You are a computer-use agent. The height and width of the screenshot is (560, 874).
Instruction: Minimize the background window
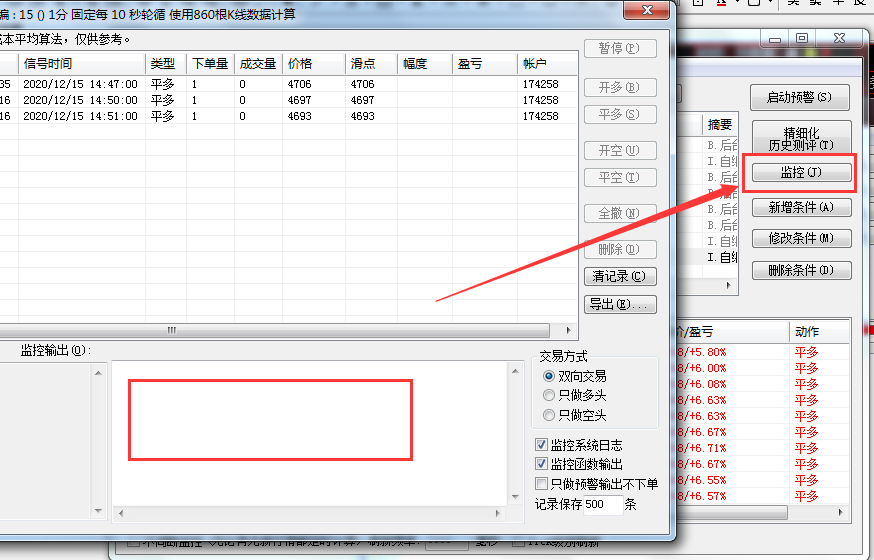[775, 38]
